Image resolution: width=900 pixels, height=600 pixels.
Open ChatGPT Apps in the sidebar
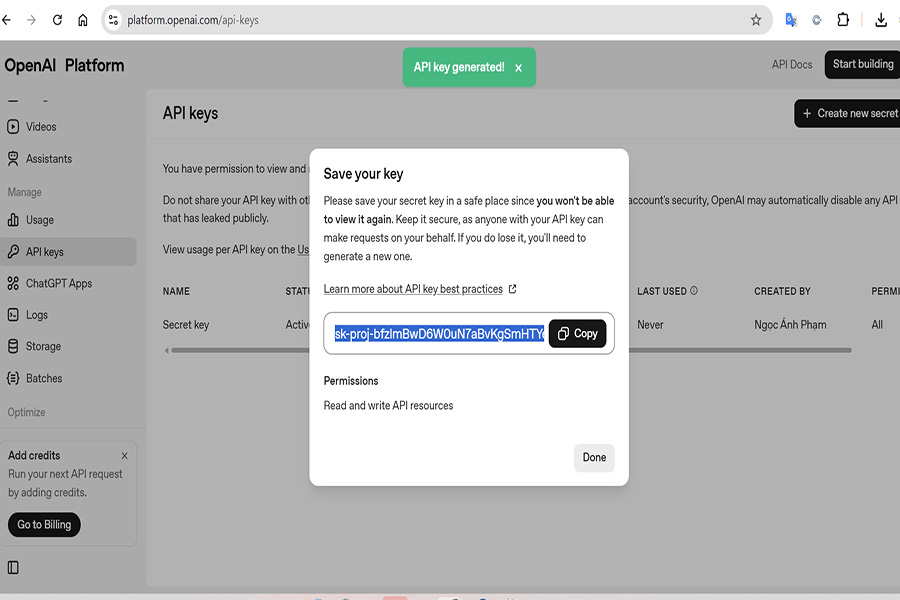58,284
